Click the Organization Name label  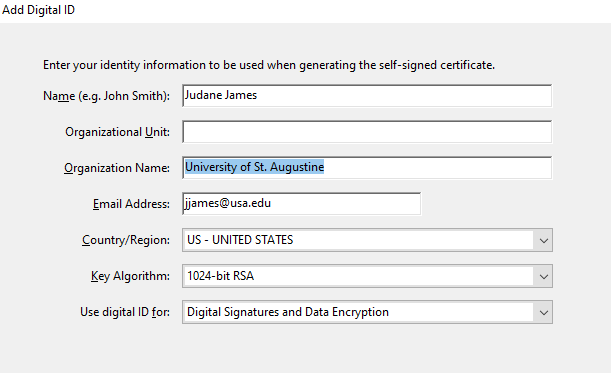pos(117,168)
